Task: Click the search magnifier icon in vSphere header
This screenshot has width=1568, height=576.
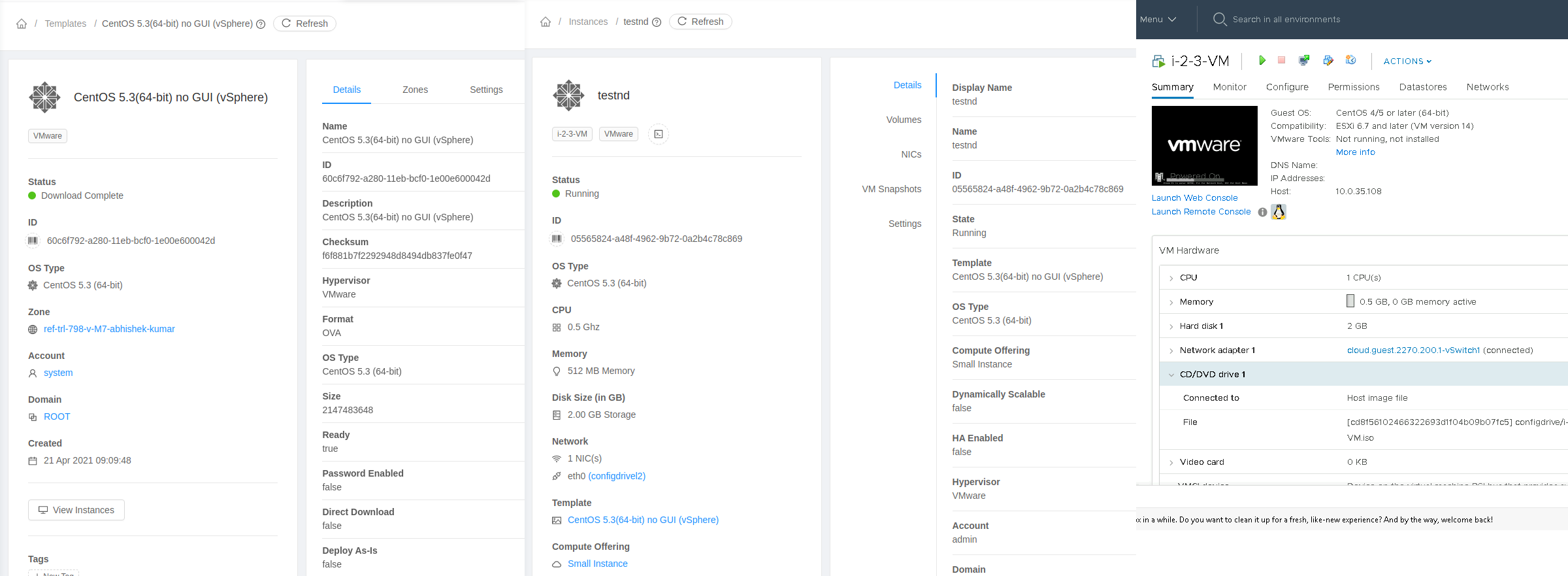Action: point(1219,19)
